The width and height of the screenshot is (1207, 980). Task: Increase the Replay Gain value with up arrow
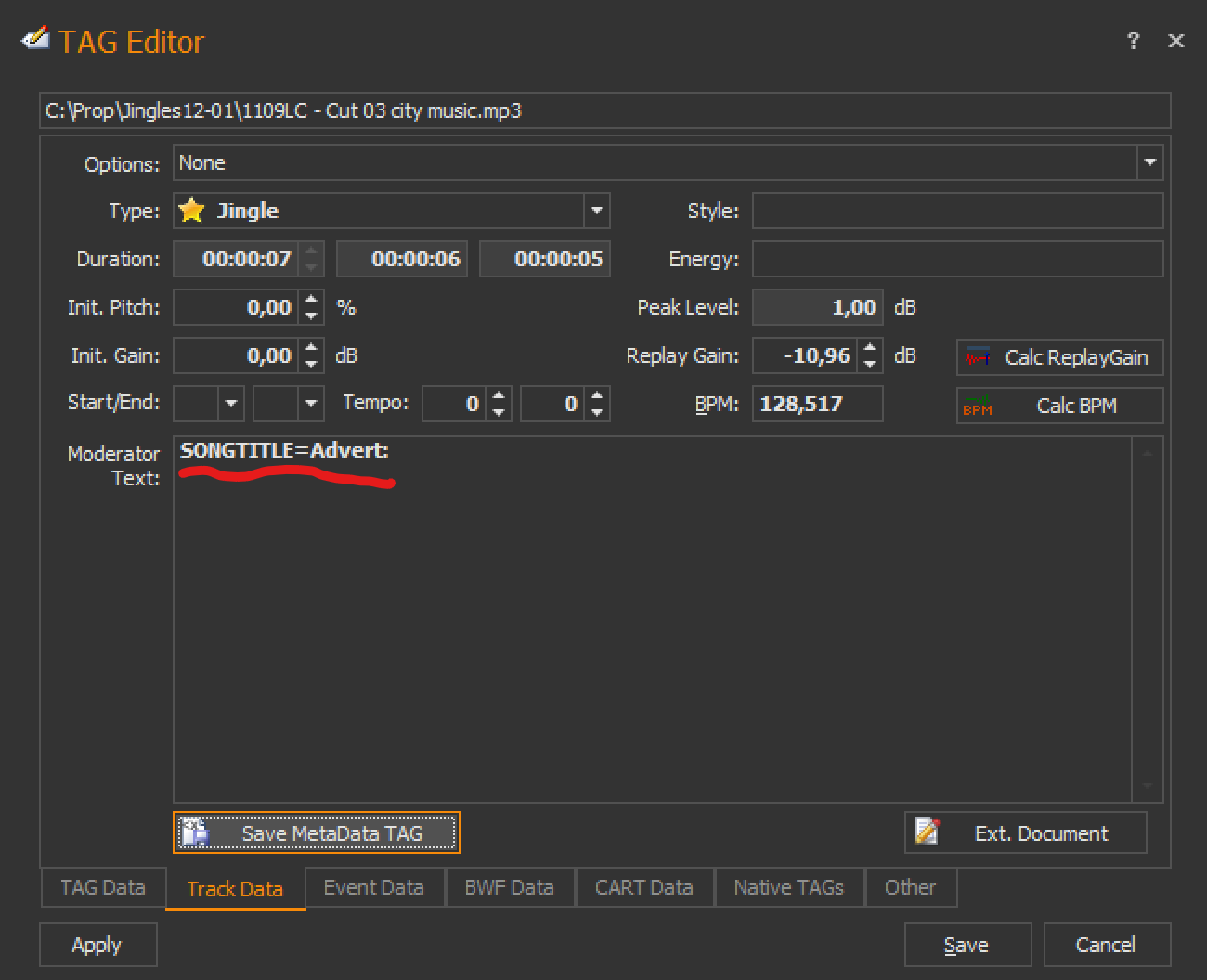[870, 348]
